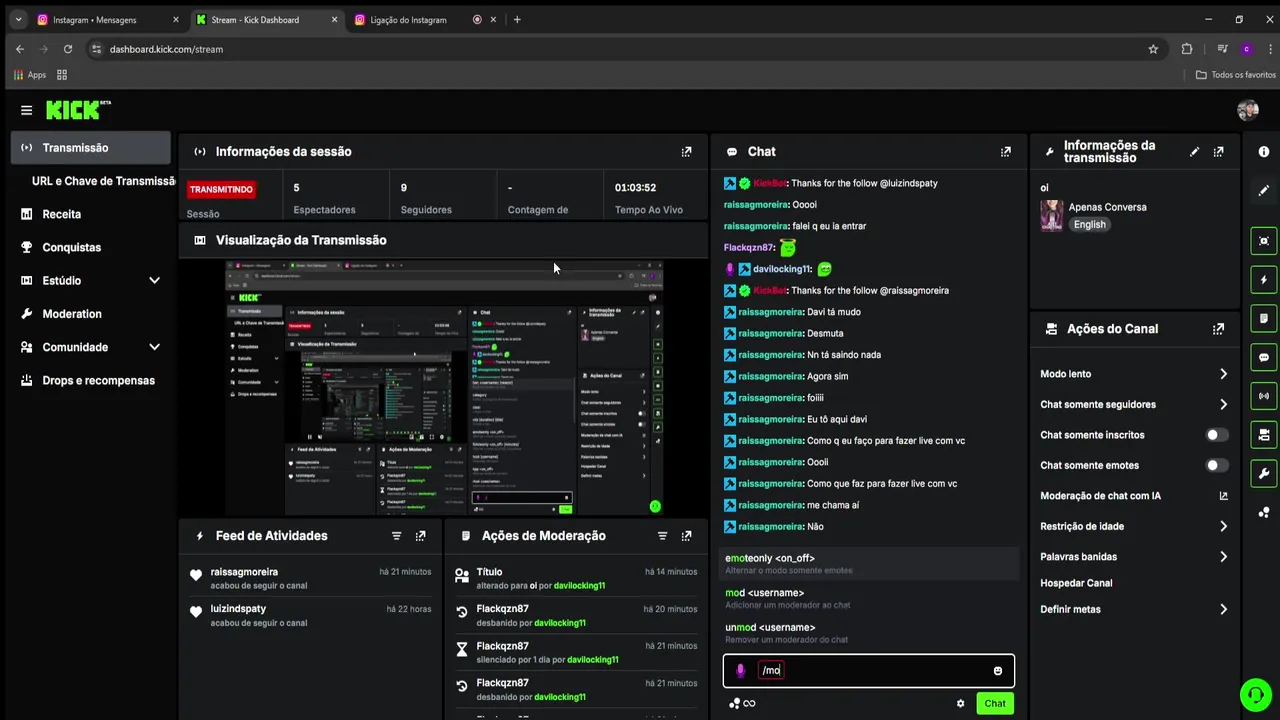The width and height of the screenshot is (1280, 720).
Task: Open Definir metas options
Action: (x=1134, y=610)
